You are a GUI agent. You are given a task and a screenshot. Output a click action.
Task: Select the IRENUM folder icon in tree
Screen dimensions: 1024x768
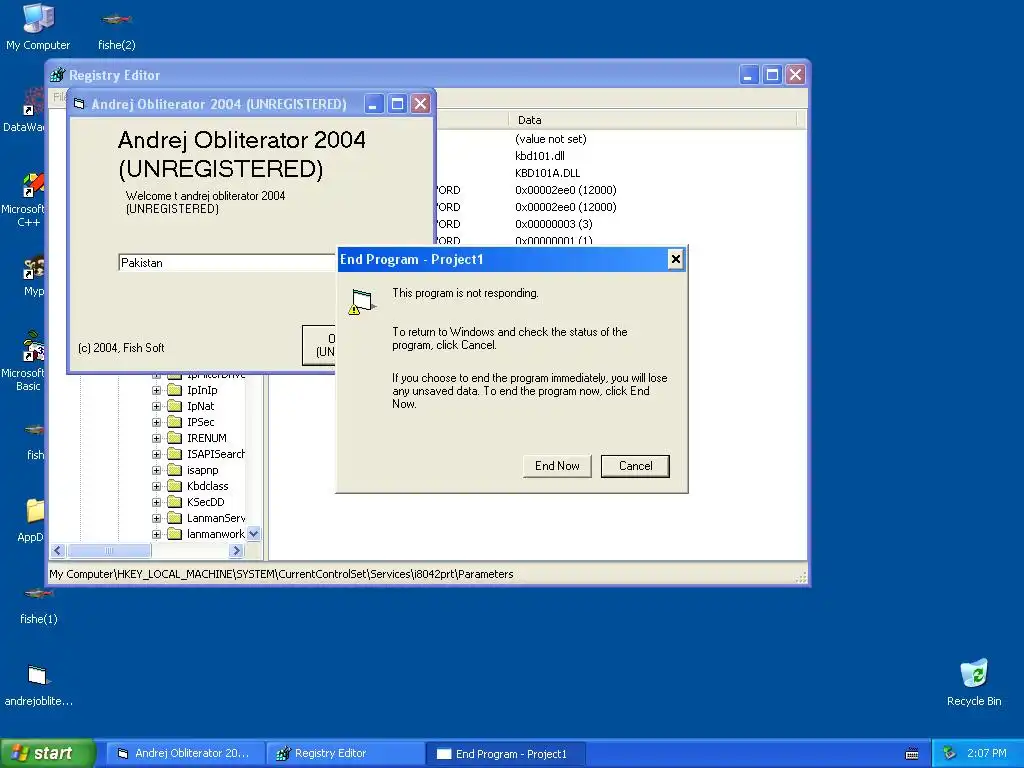[x=174, y=438]
